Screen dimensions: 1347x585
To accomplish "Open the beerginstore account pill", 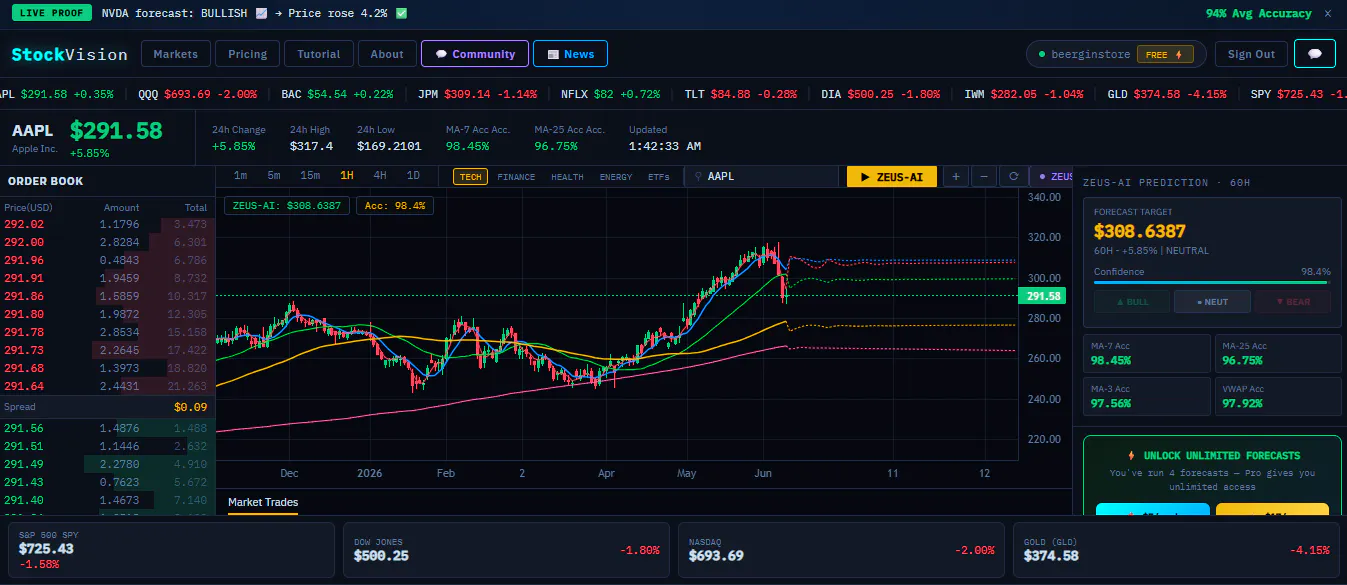I will [x=1116, y=54].
